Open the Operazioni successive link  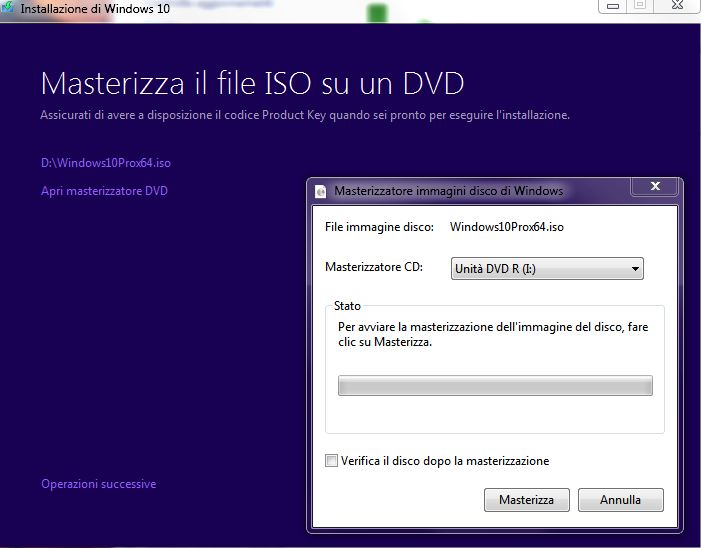[99, 484]
